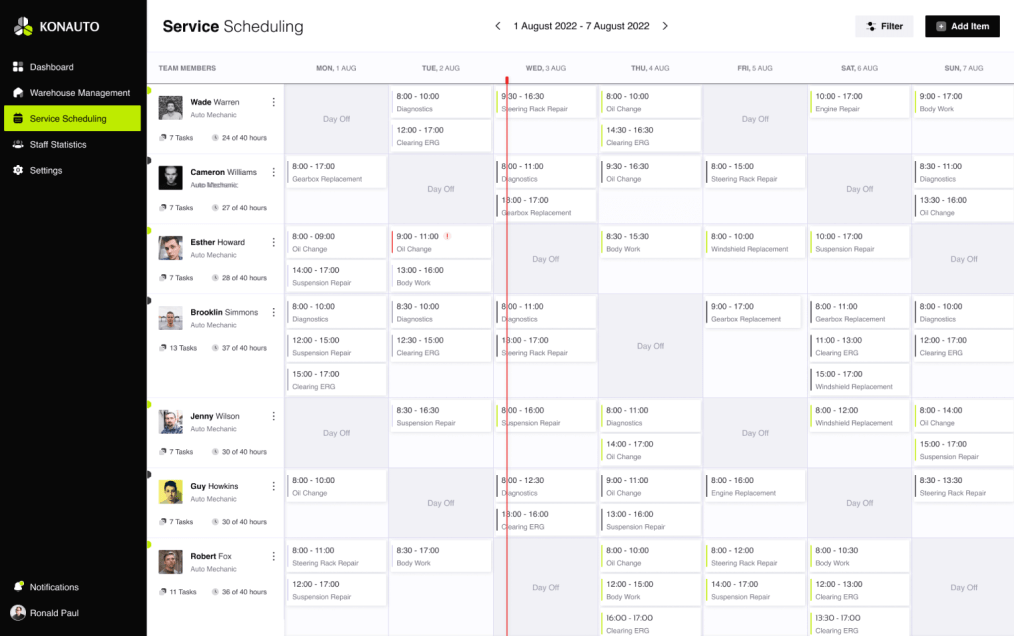Click the Staff Statistics icon

coord(18,145)
